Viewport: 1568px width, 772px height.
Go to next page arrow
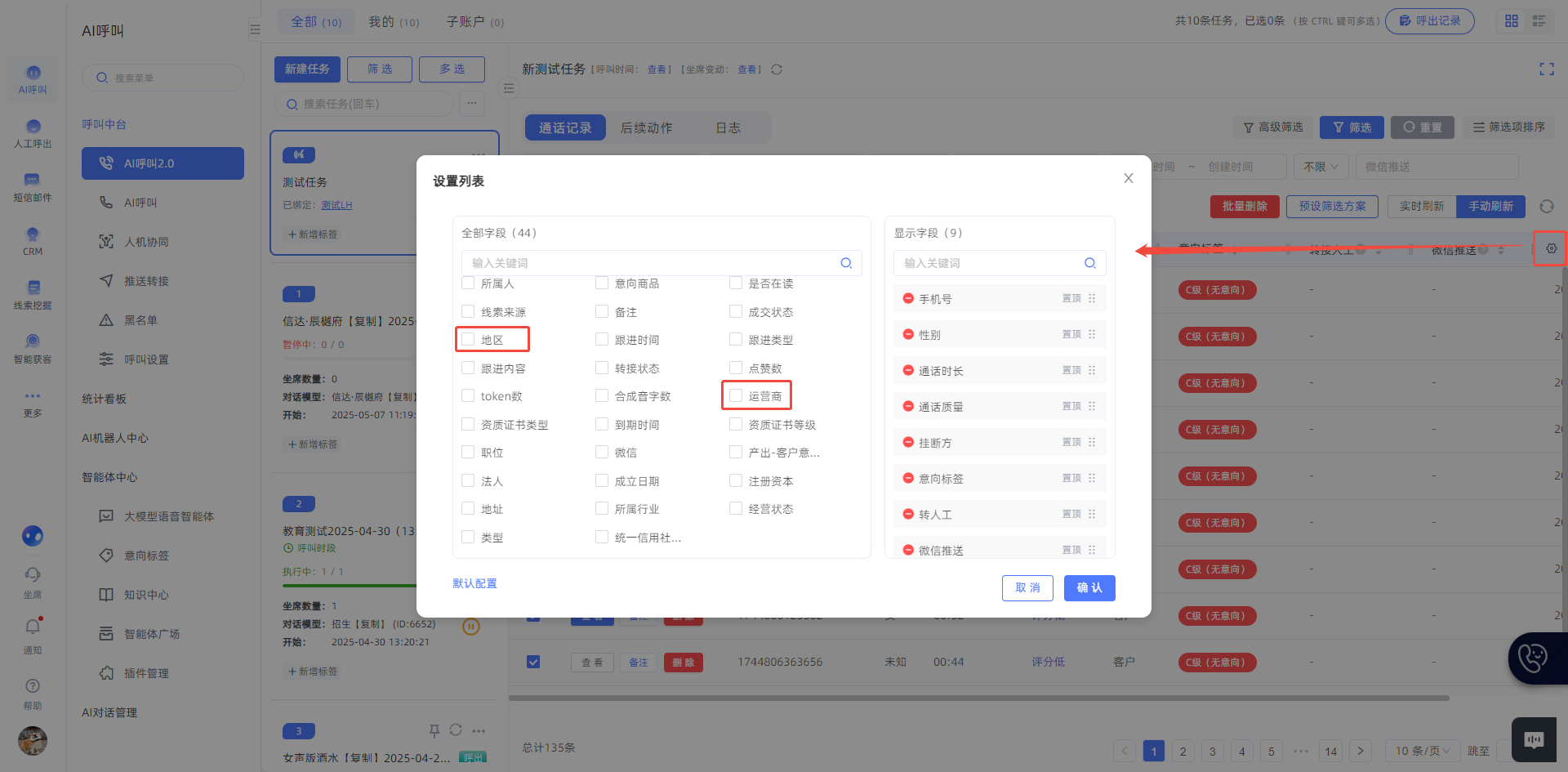1361,751
